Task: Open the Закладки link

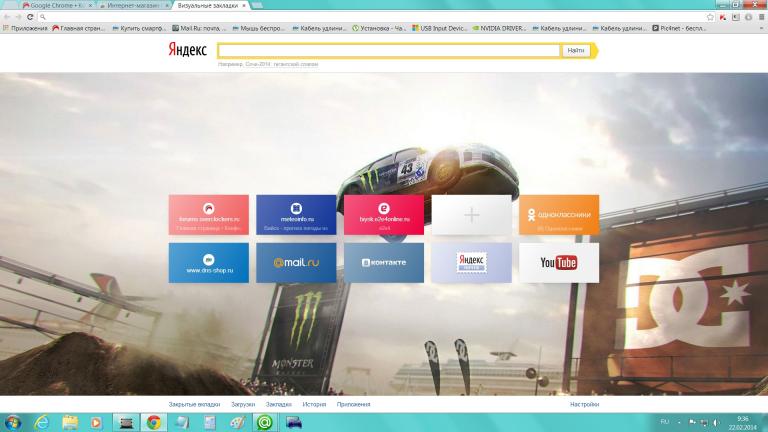Action: click(x=279, y=405)
